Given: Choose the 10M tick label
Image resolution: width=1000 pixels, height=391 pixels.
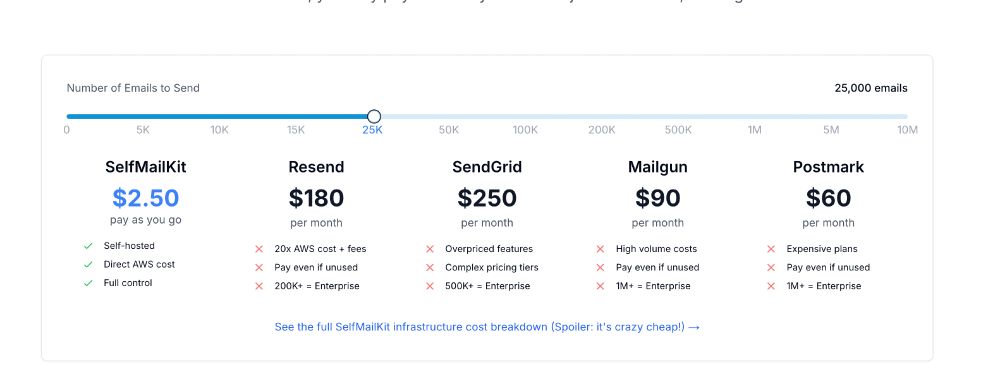Looking at the screenshot, I should (x=907, y=130).
